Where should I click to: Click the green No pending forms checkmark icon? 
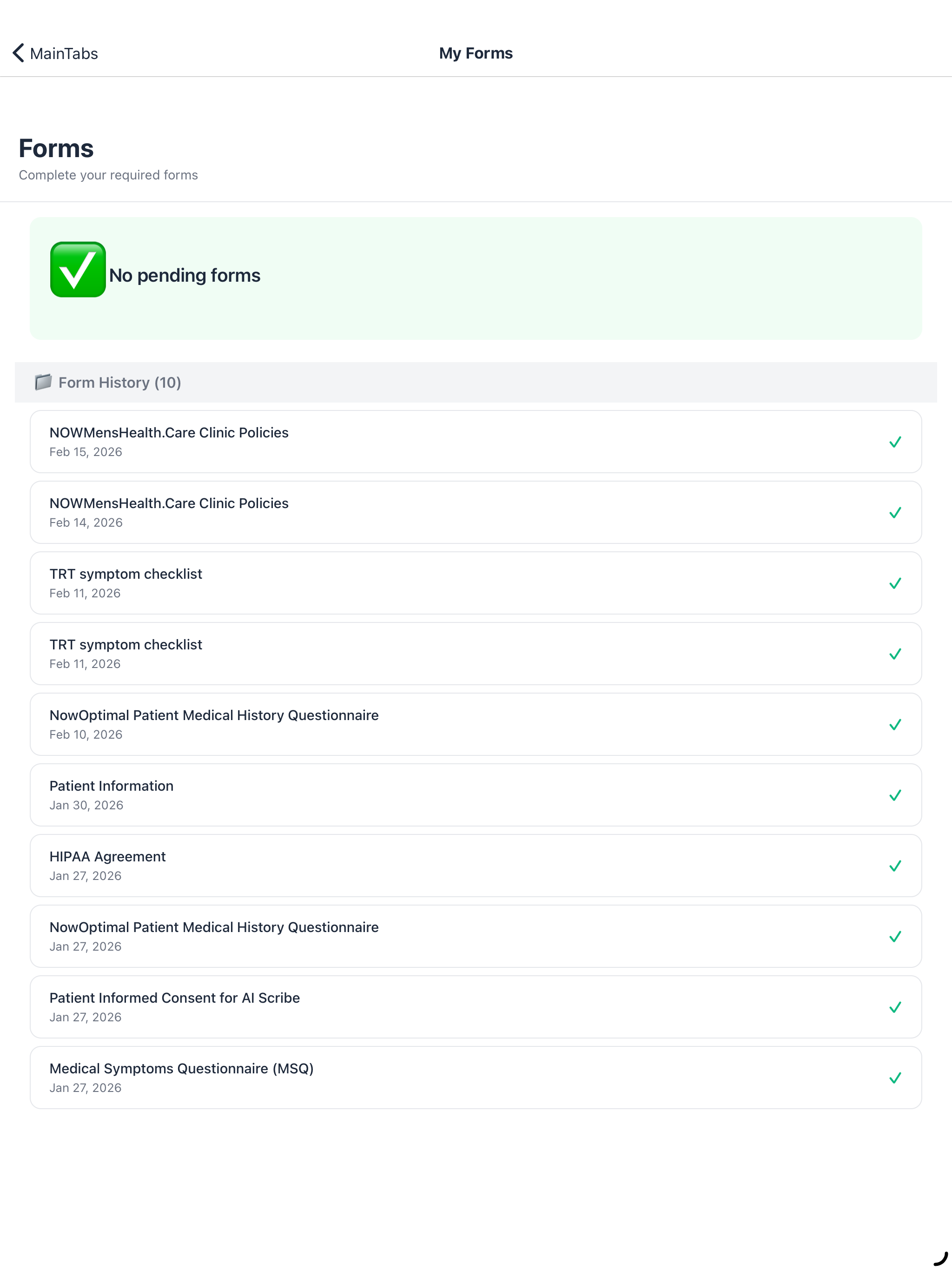click(x=78, y=269)
